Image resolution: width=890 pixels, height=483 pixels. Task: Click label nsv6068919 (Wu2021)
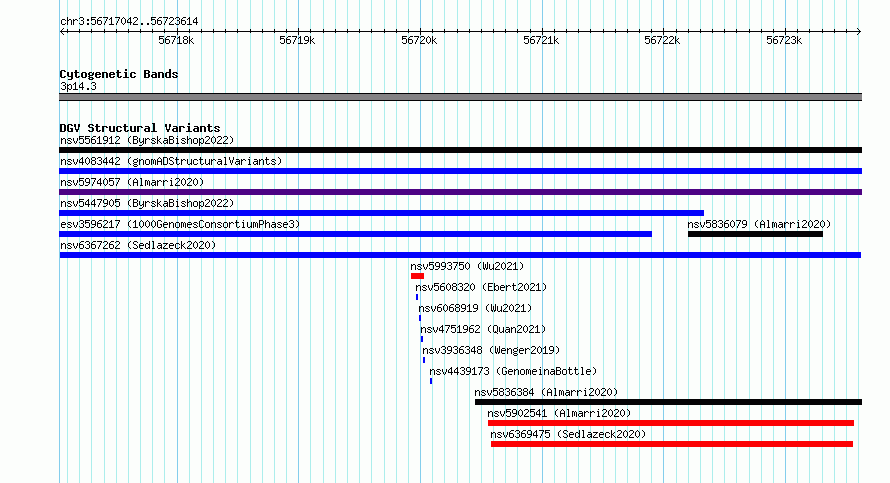[475, 308]
